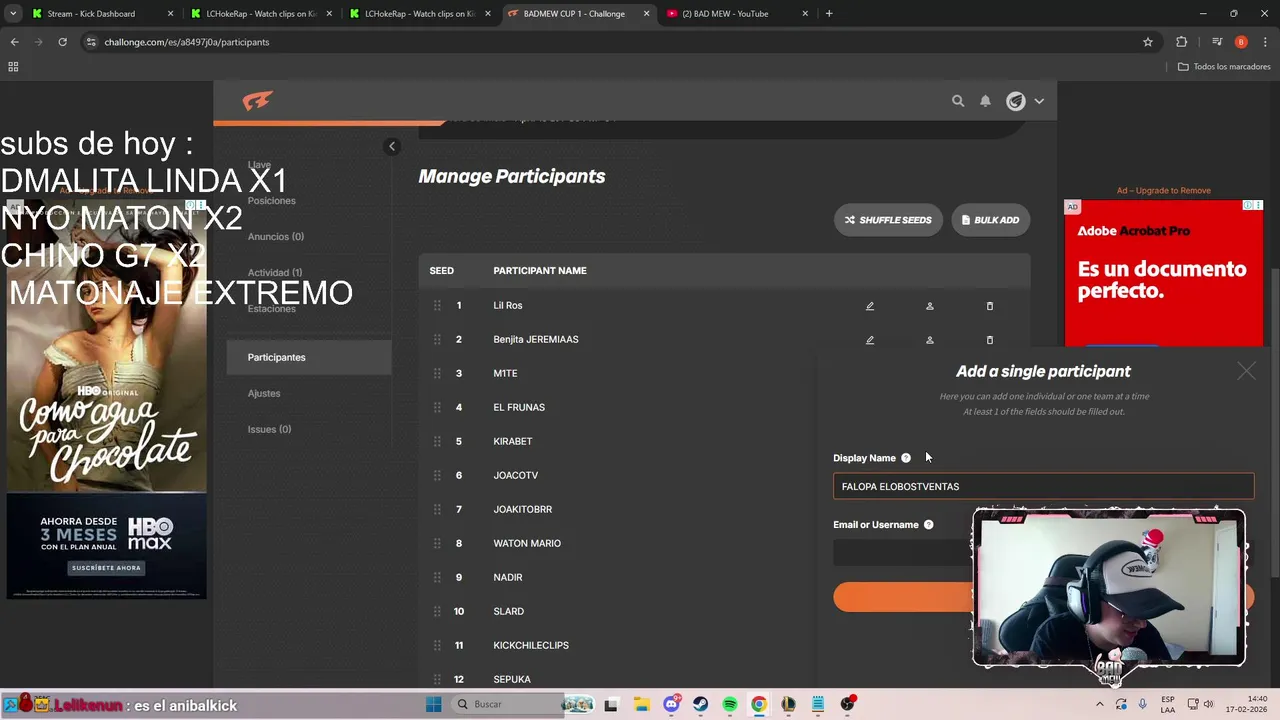Click the Display Name help icon
The width and height of the screenshot is (1280, 720).
pyautogui.click(x=906, y=458)
